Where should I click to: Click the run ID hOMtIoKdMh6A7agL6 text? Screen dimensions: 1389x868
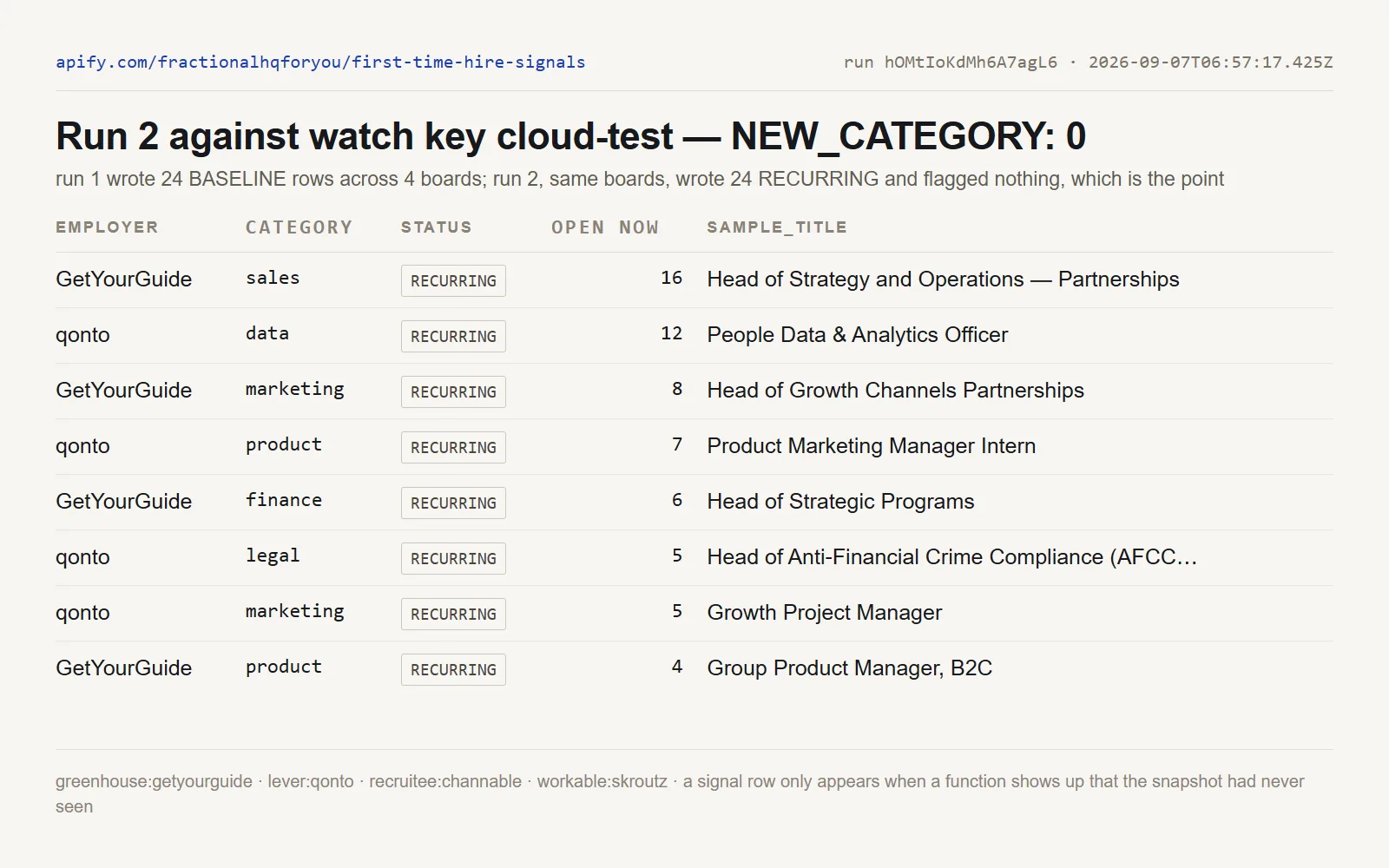pyautogui.click(x=971, y=62)
